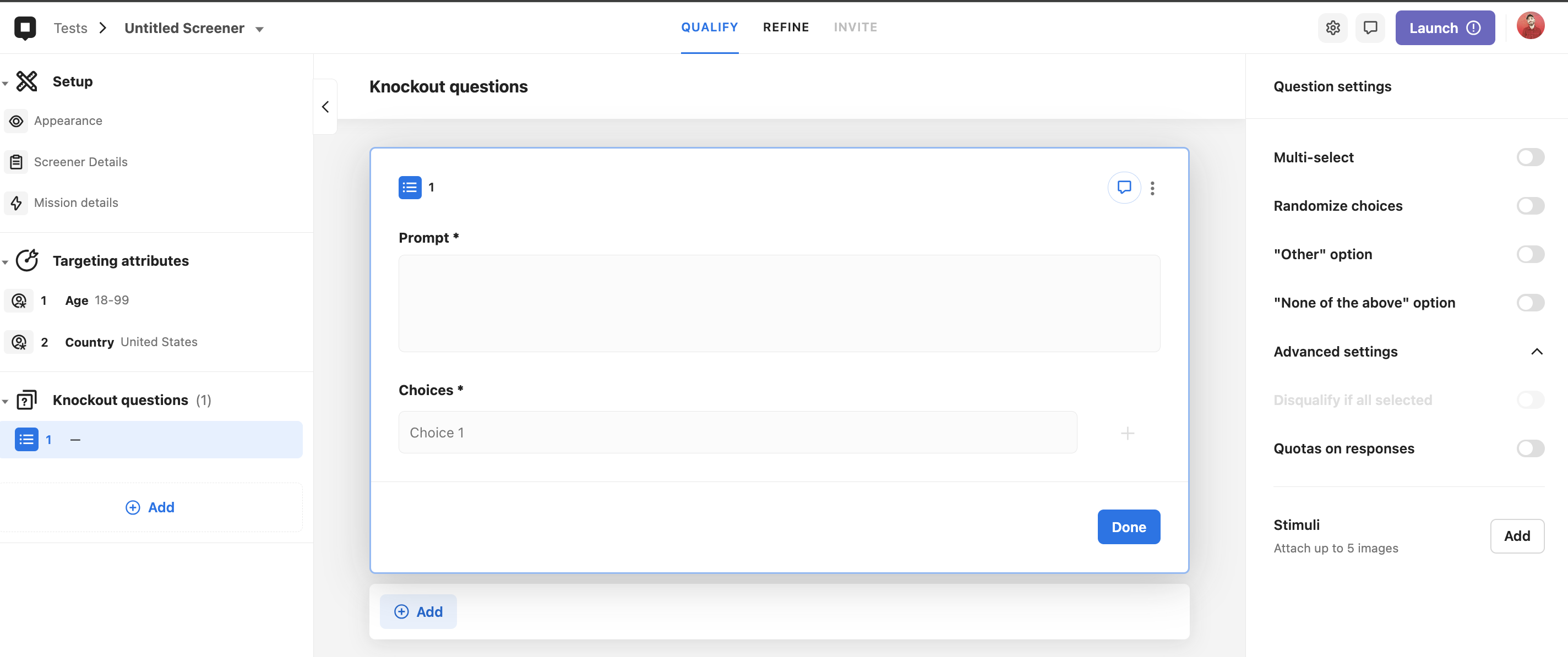Open the comment bubble on question 1
1568x657 pixels.
point(1124,188)
